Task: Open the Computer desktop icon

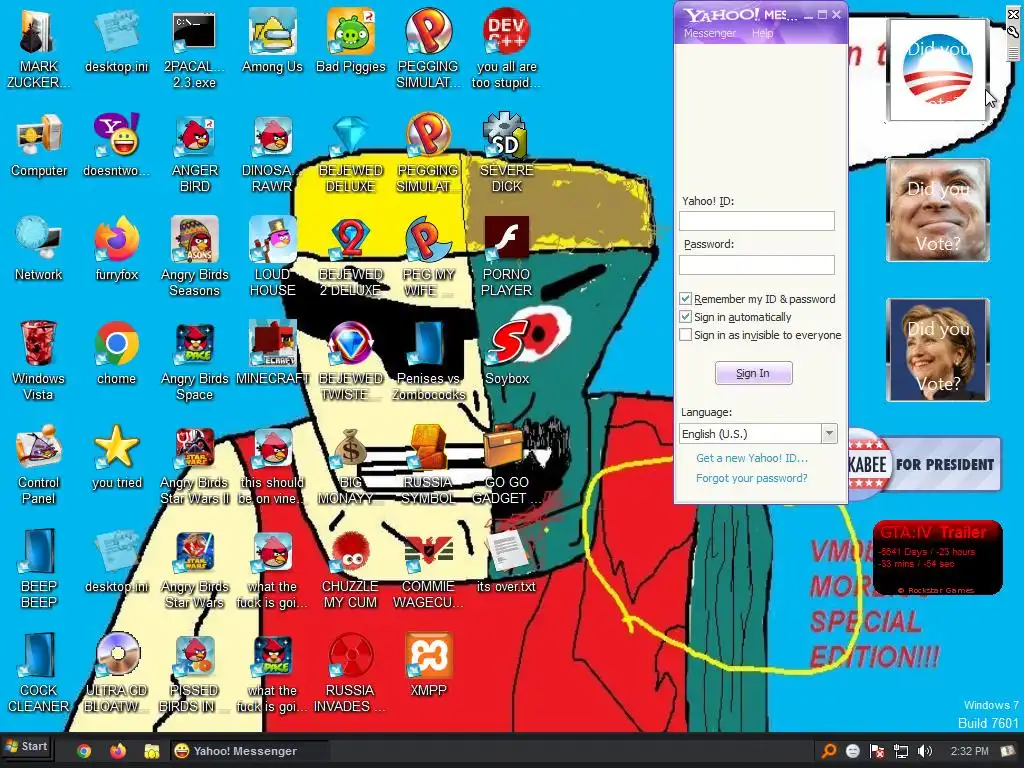Action: click(39, 145)
